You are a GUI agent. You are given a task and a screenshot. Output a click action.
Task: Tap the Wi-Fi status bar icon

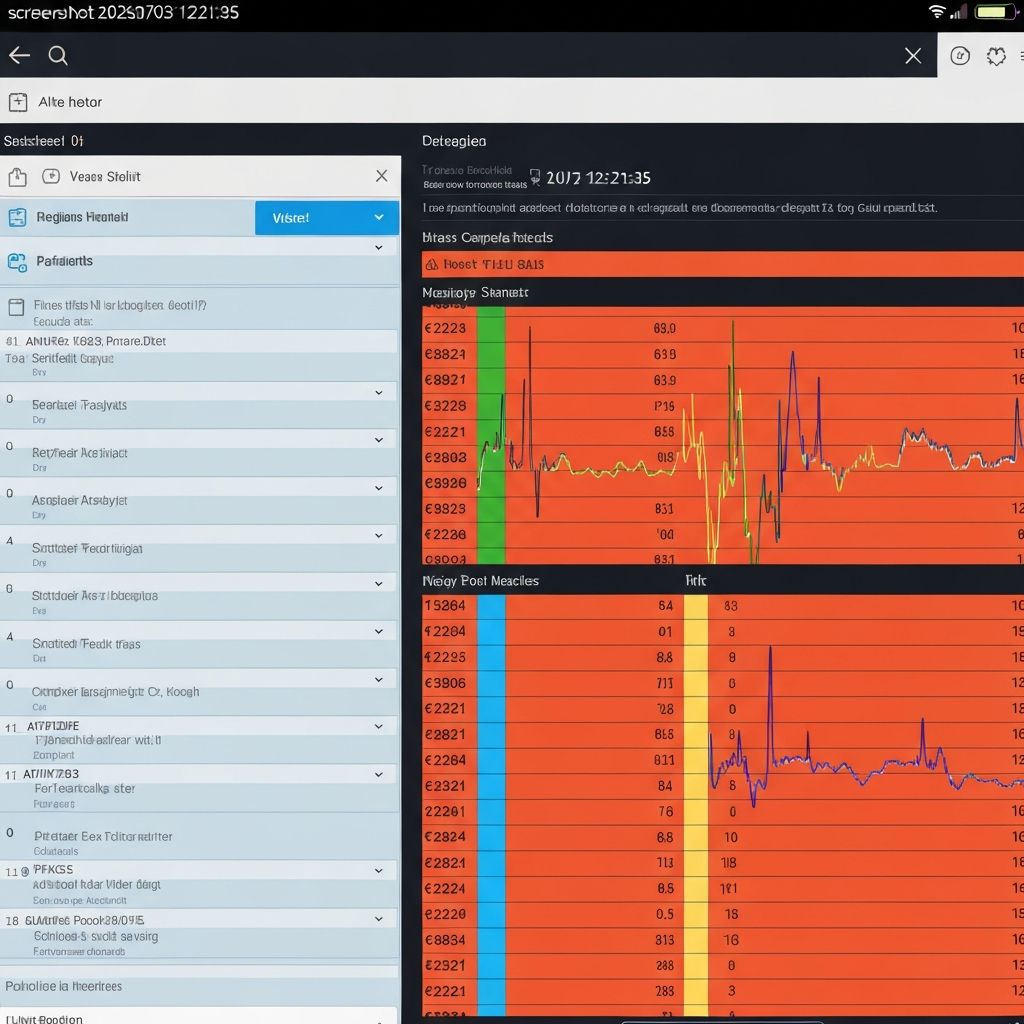click(x=937, y=12)
